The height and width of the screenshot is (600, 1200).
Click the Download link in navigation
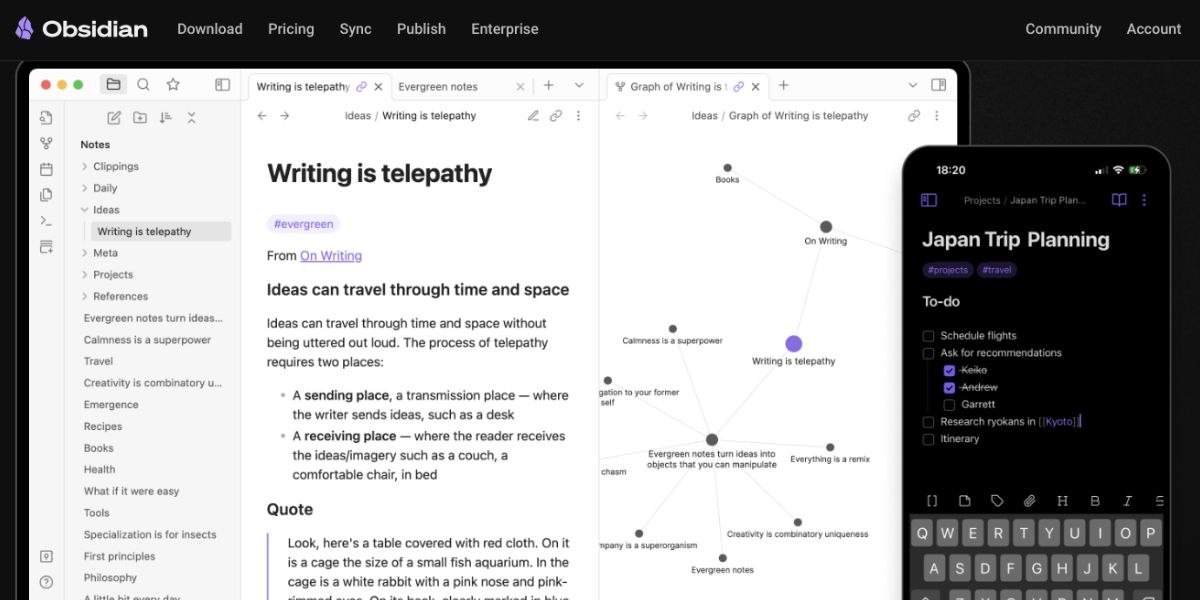point(210,29)
